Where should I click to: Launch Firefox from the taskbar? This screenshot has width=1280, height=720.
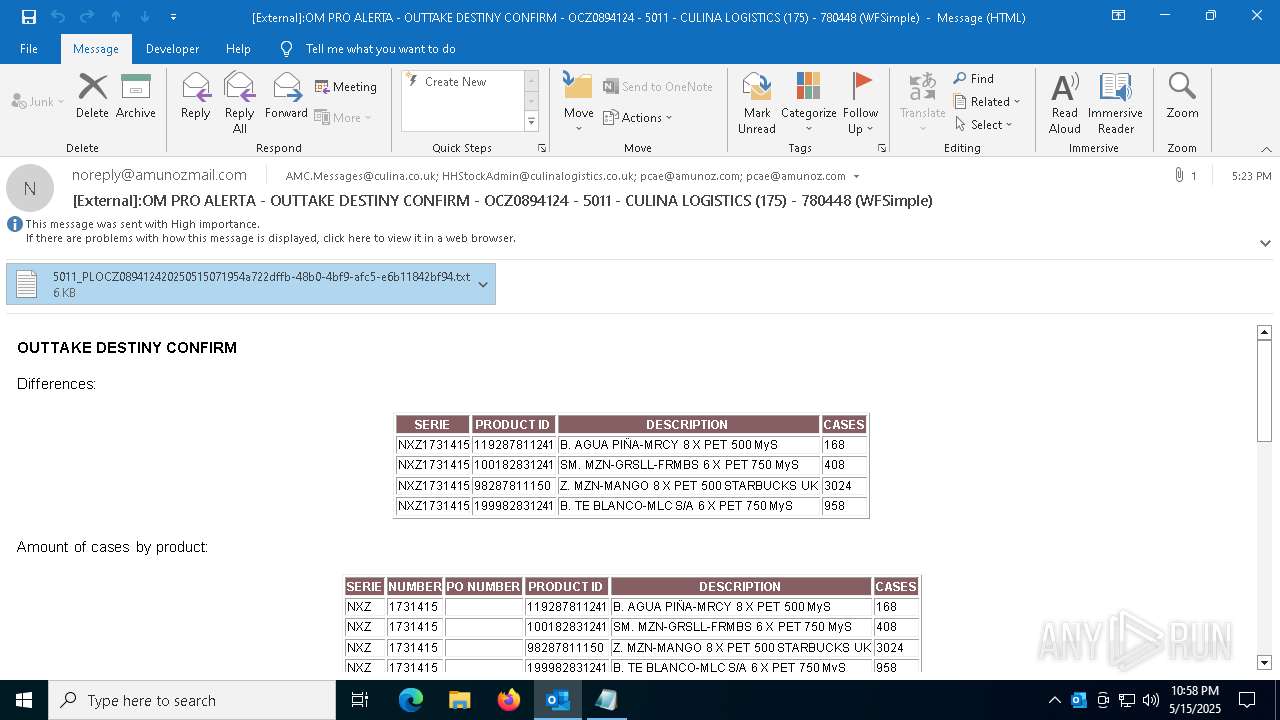point(509,700)
